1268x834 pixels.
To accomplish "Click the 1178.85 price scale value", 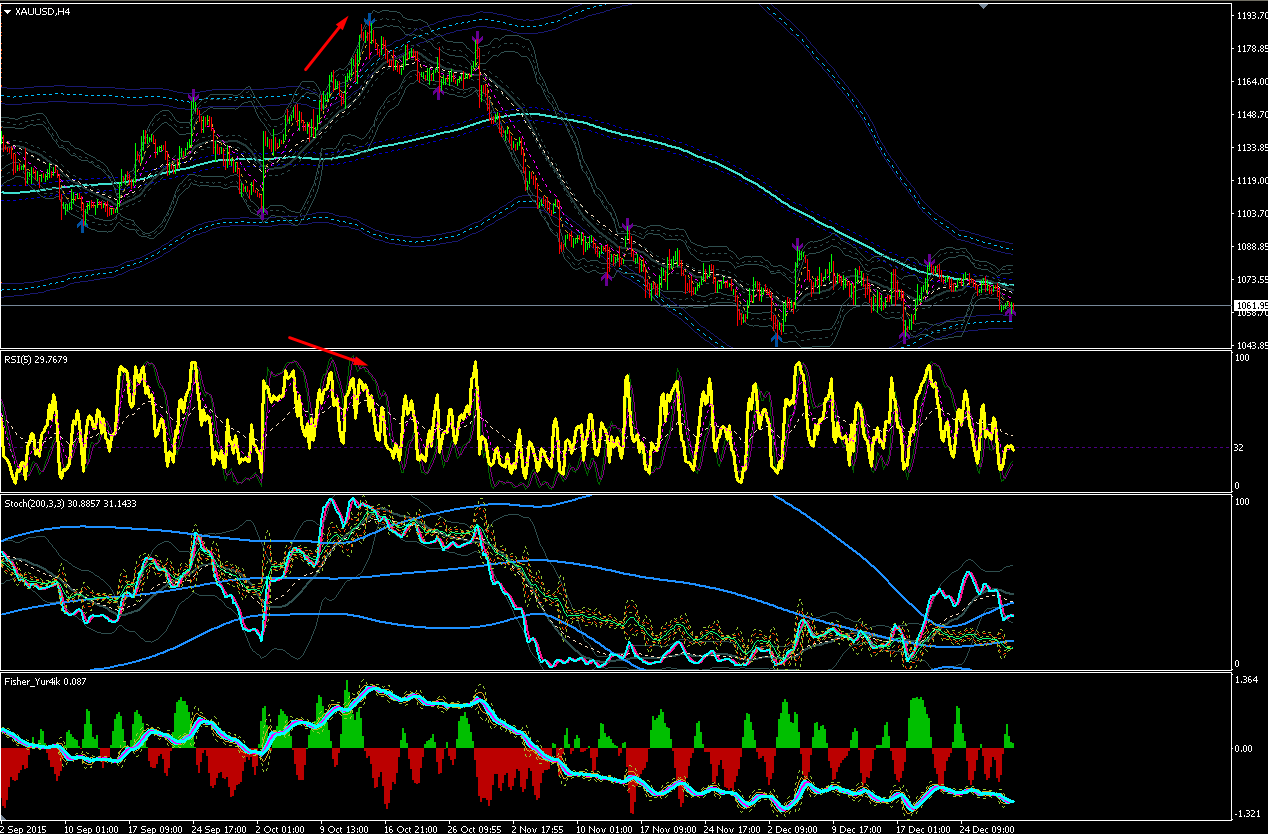I will click(1250, 49).
